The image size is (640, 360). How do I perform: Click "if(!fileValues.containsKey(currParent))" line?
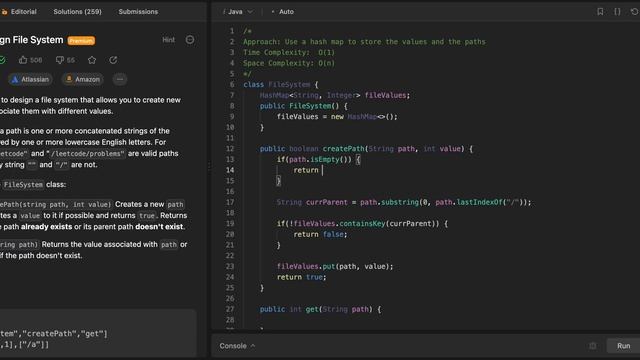click(362, 224)
